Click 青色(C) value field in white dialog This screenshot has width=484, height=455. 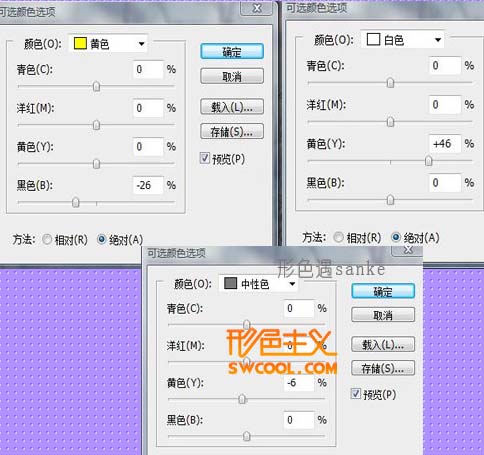(x=445, y=65)
